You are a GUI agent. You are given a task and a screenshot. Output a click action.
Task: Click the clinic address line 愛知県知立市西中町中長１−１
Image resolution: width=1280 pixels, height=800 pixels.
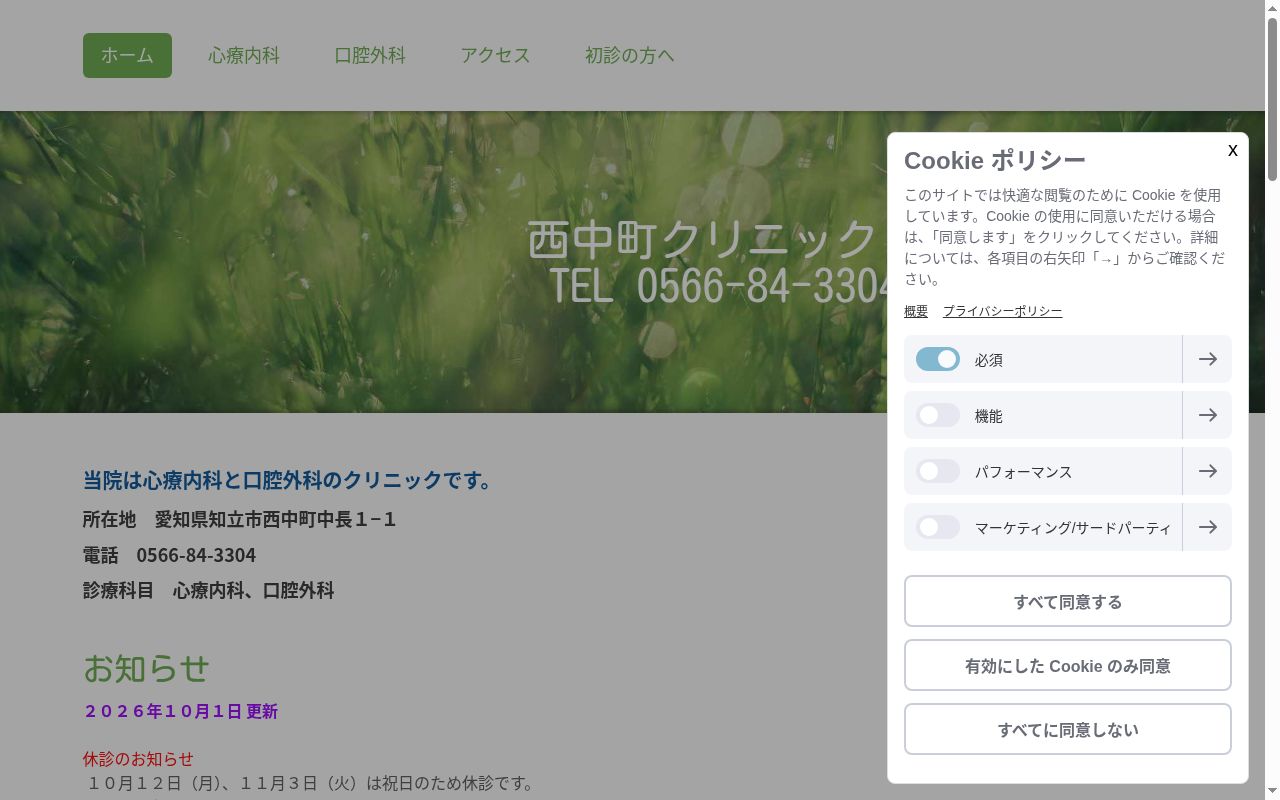pyautogui.click(x=240, y=519)
